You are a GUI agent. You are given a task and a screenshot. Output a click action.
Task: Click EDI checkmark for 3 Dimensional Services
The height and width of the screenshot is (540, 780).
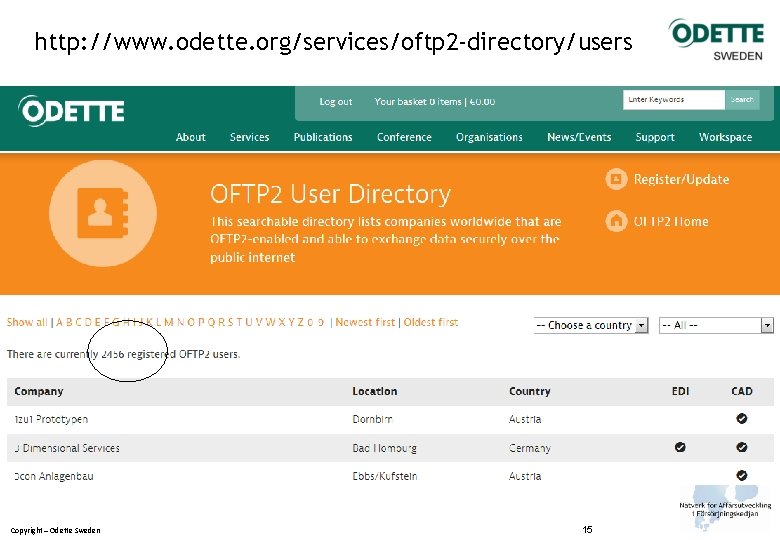(x=680, y=447)
